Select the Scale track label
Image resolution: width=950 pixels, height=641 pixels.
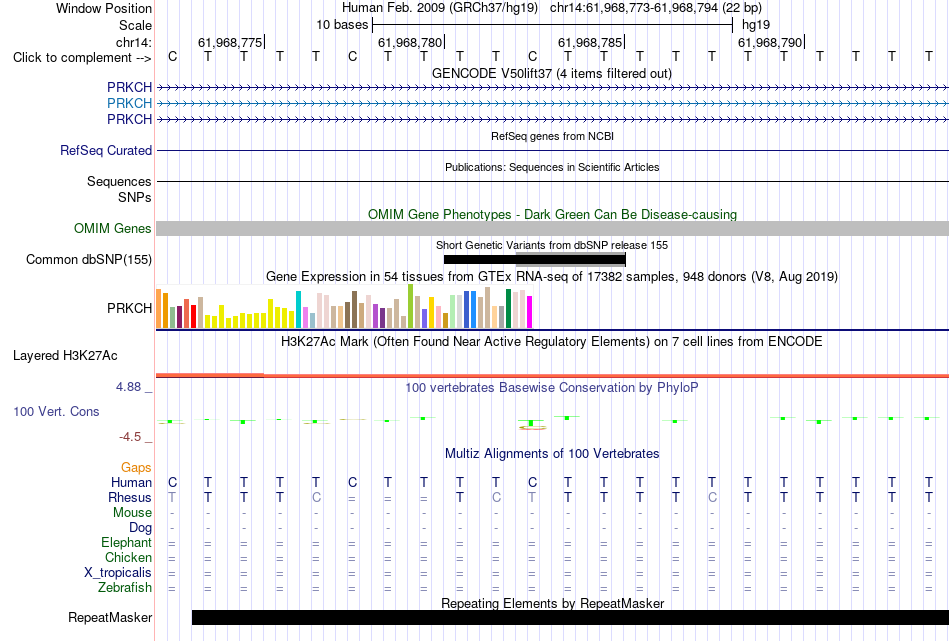135,25
